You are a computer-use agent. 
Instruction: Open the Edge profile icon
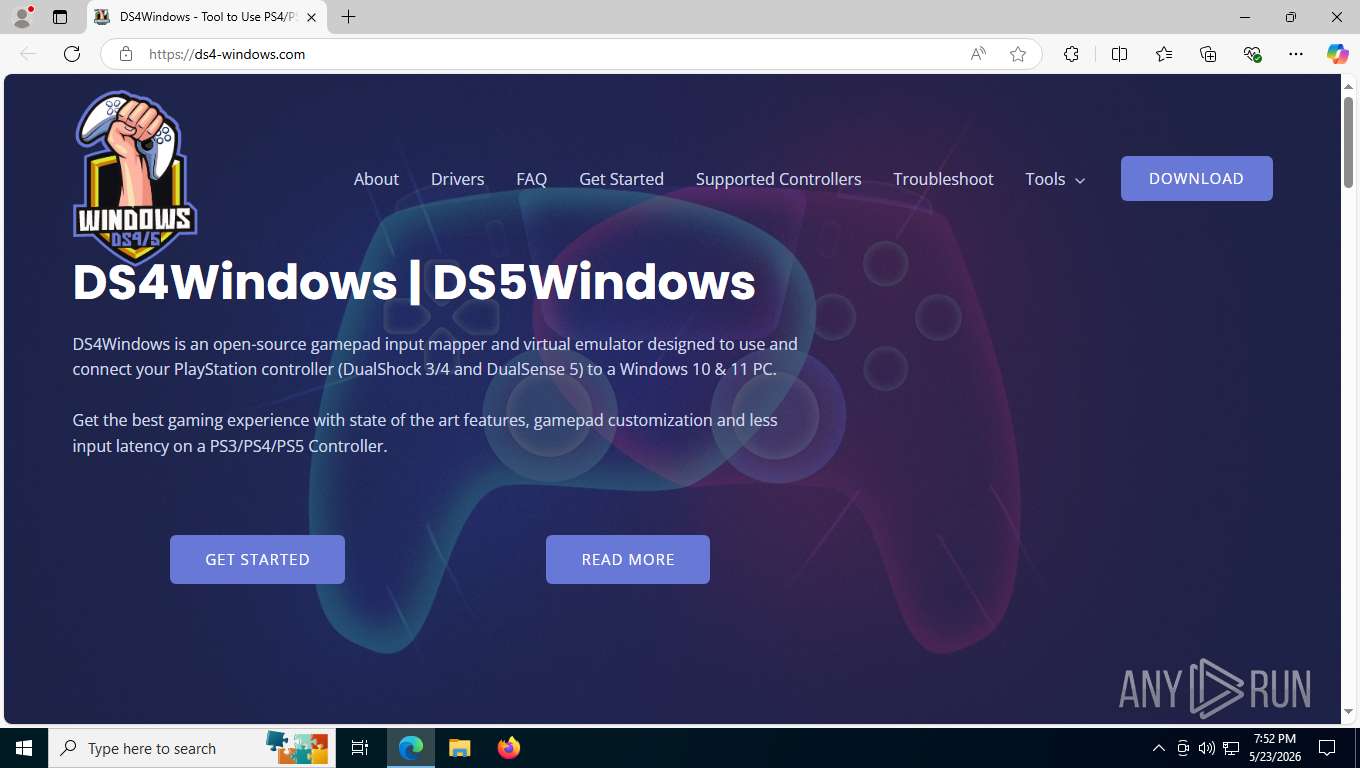pos(22,17)
